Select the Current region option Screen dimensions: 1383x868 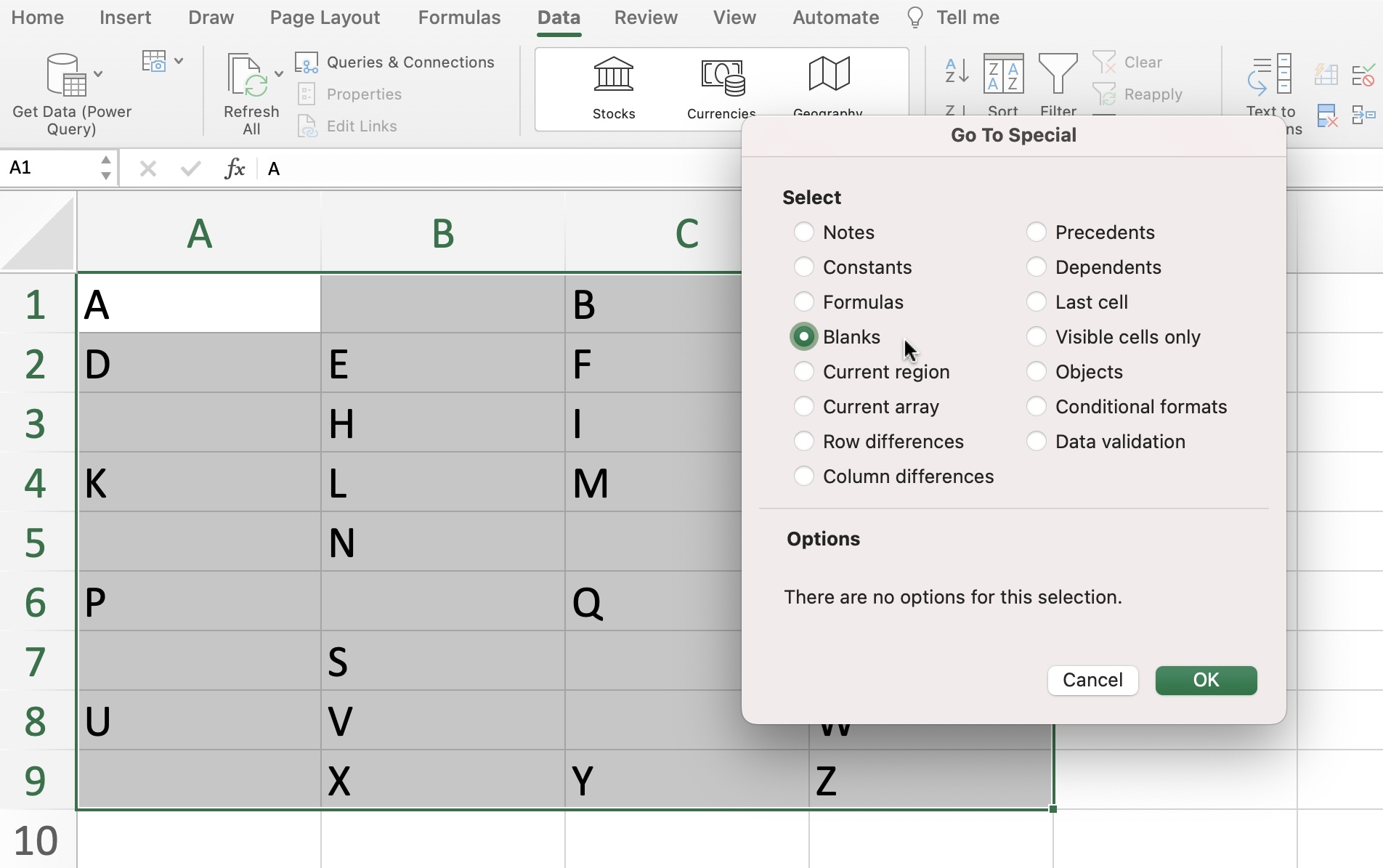tap(803, 371)
